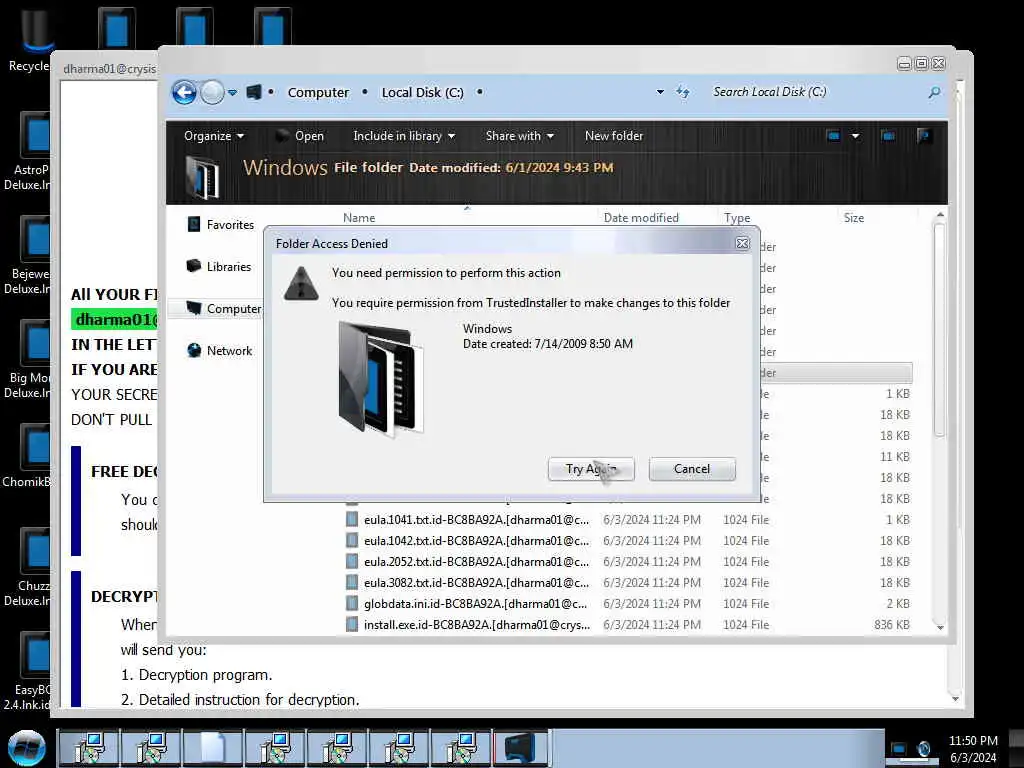Close the Folder Access Denied dialog
The image size is (1024, 768).
pos(743,243)
